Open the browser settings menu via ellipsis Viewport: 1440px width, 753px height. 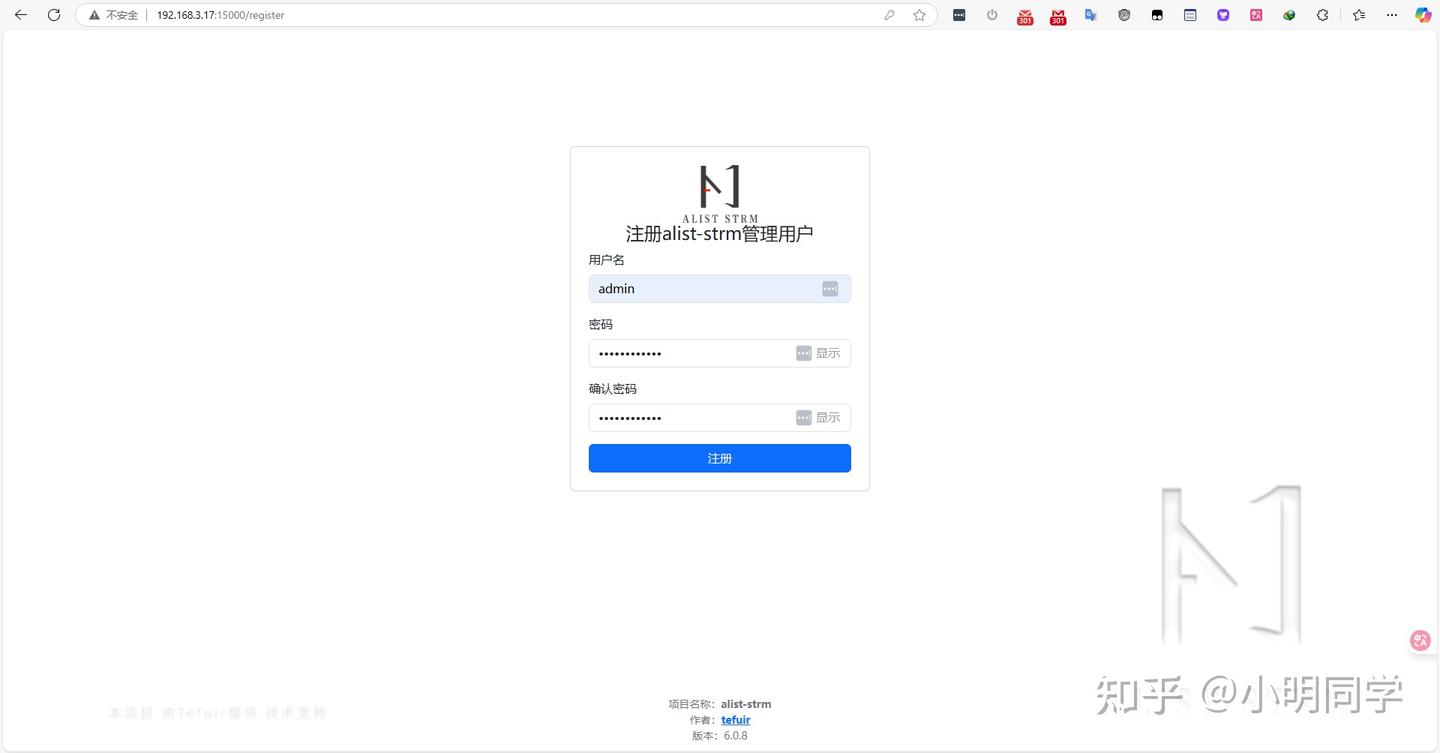pos(1392,15)
